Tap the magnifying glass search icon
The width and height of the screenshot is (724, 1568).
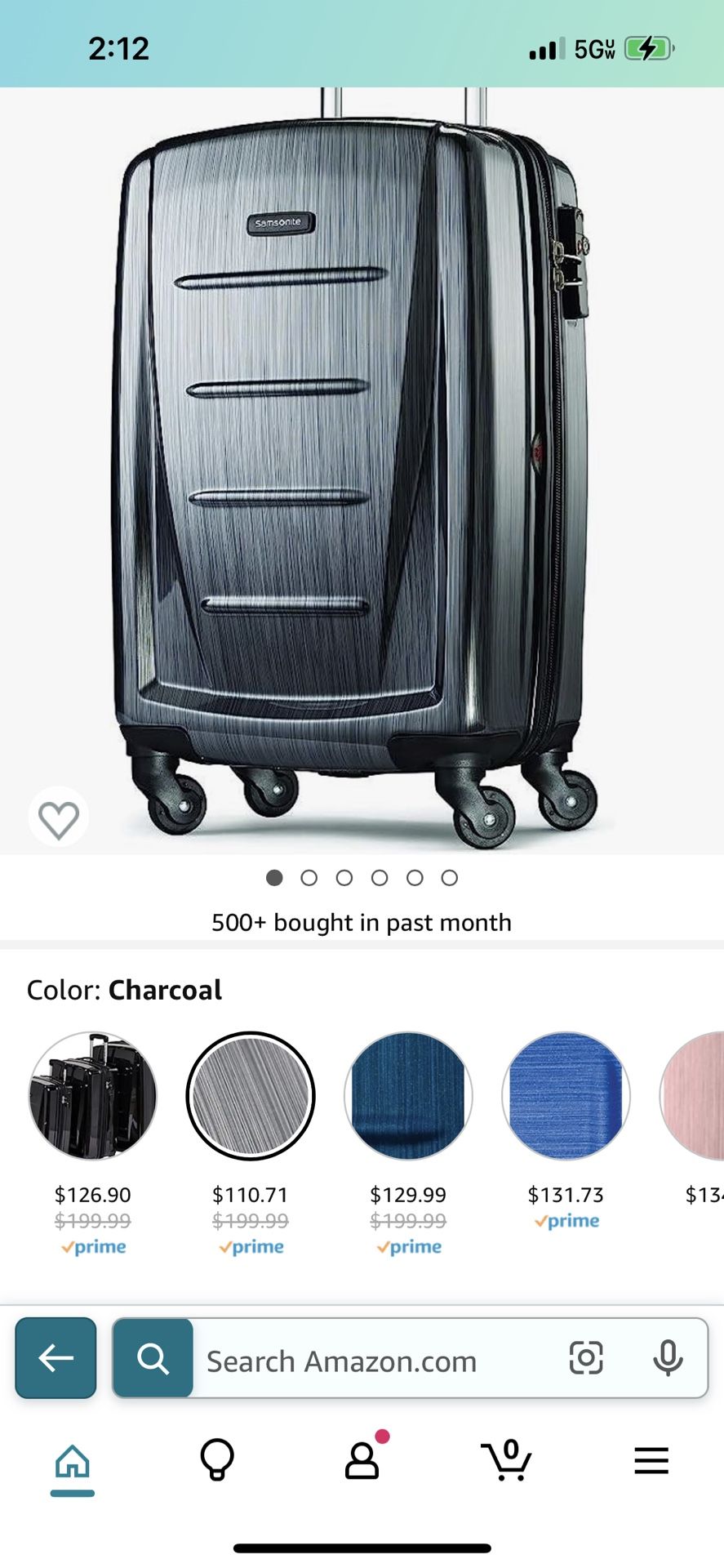point(153,1358)
